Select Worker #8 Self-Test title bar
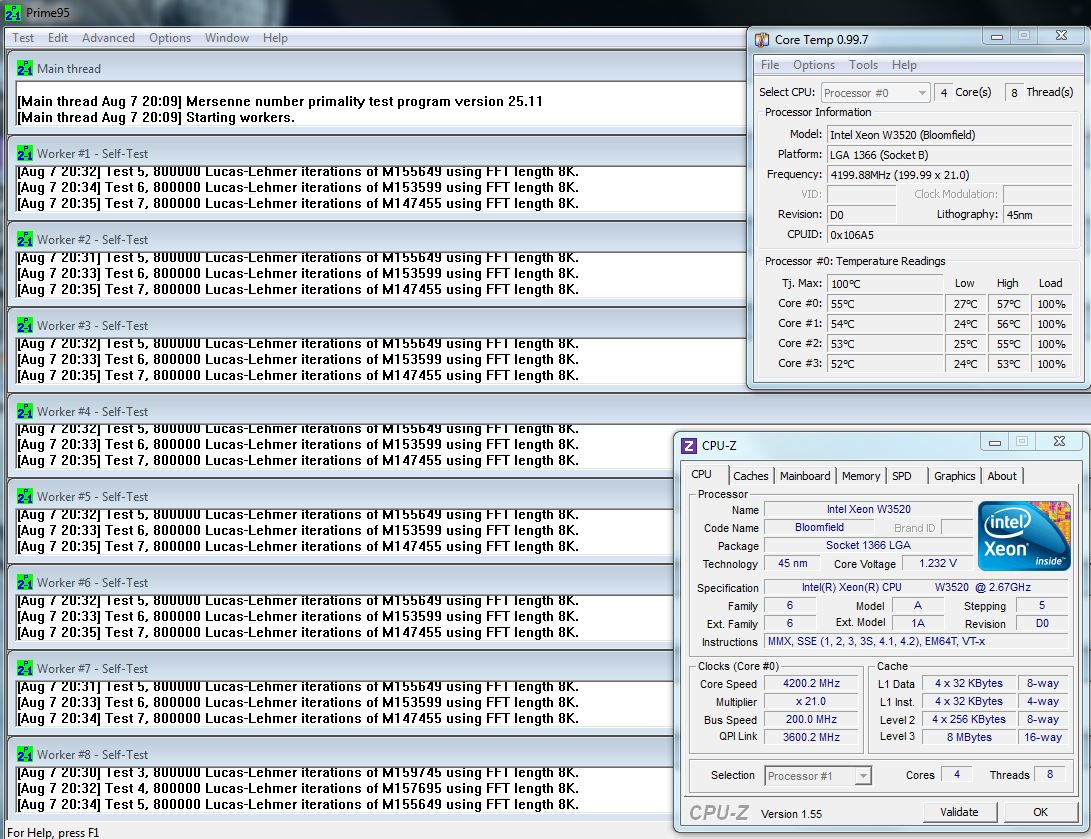Viewport: 1091px width, 839px height. (341, 754)
